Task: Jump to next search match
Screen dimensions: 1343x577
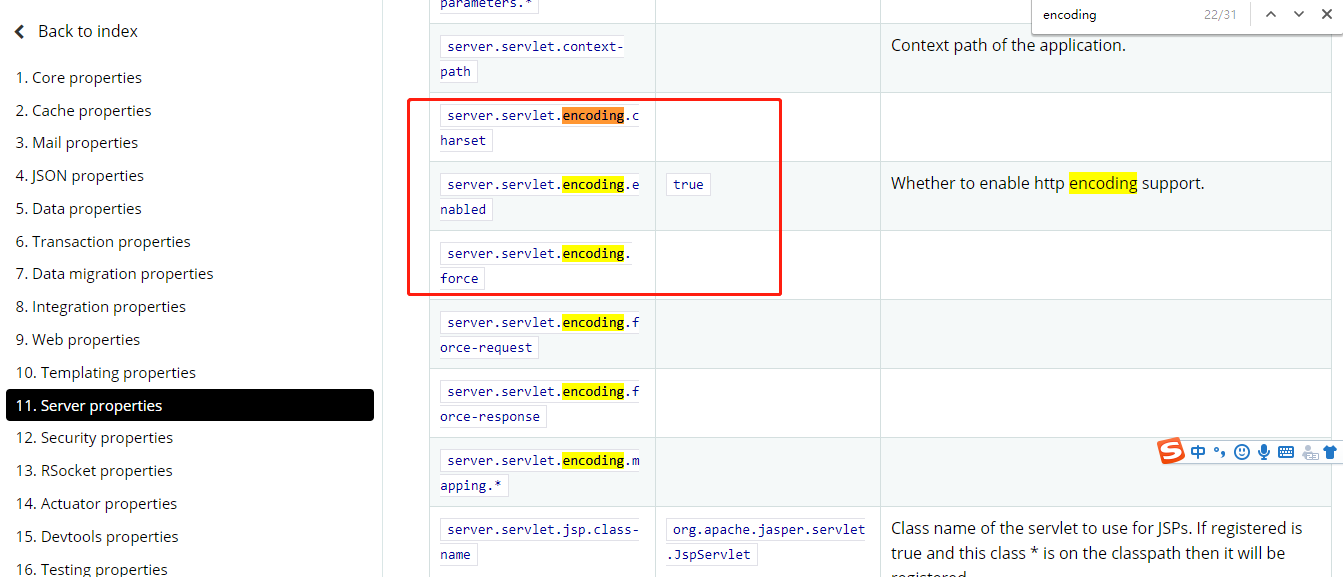Action: (1298, 14)
